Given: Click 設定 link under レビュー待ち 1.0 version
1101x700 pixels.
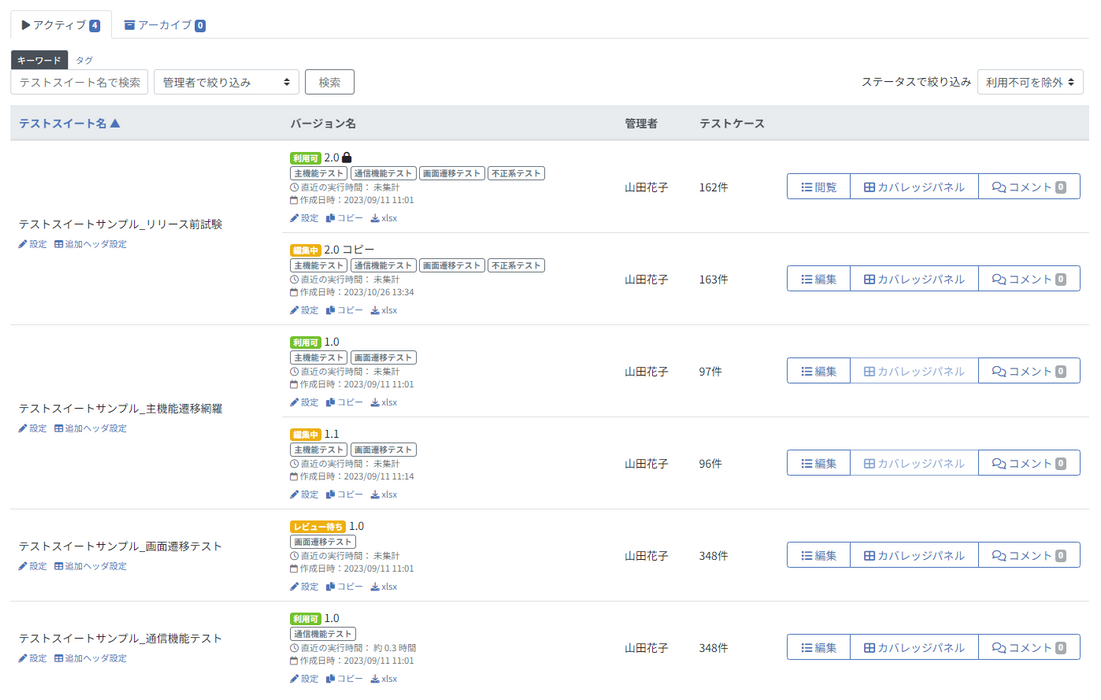Looking at the screenshot, I should 304,587.
